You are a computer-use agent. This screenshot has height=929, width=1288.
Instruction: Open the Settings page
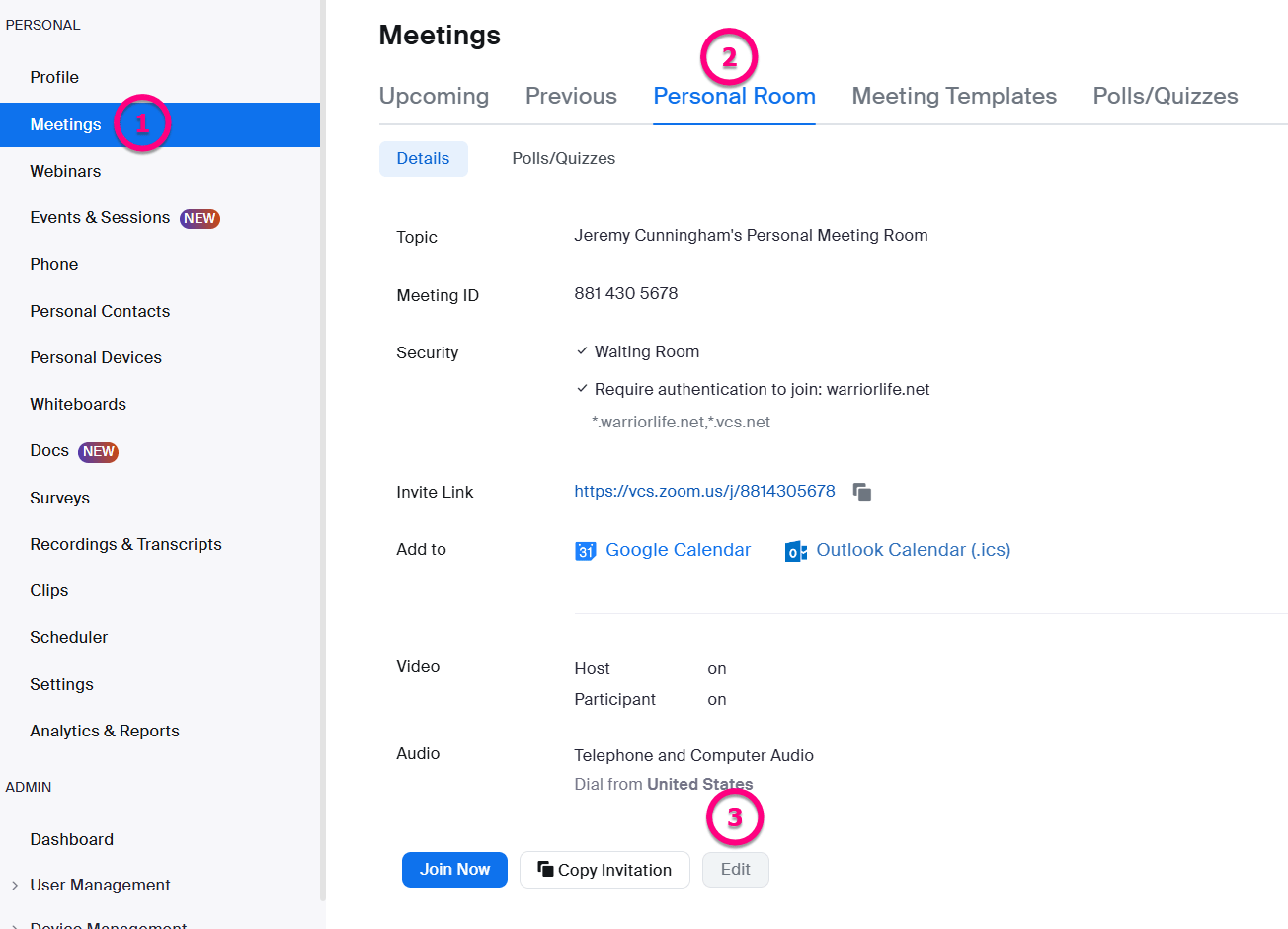coord(61,683)
